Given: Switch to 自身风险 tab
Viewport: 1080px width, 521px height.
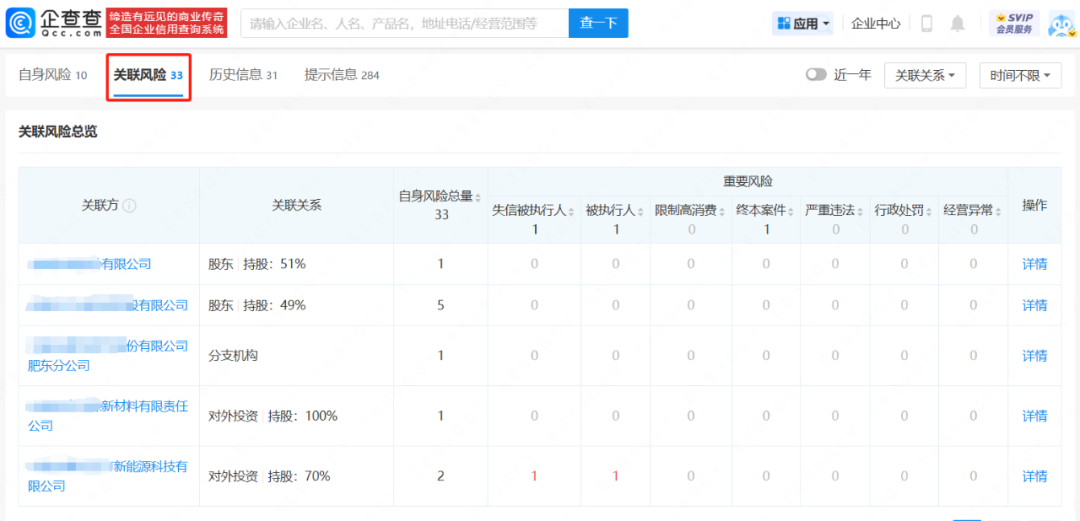Looking at the screenshot, I should tap(53, 74).
